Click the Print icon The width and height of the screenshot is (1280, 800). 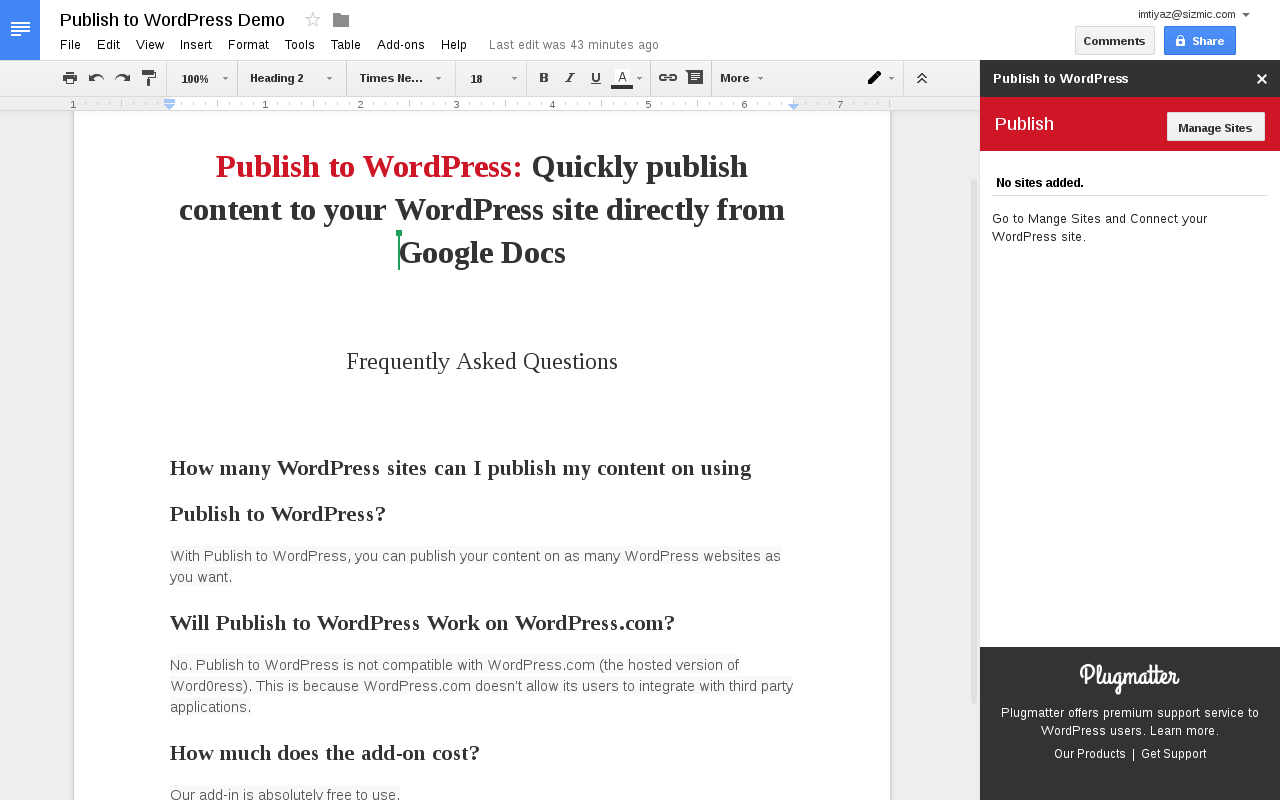click(x=70, y=78)
